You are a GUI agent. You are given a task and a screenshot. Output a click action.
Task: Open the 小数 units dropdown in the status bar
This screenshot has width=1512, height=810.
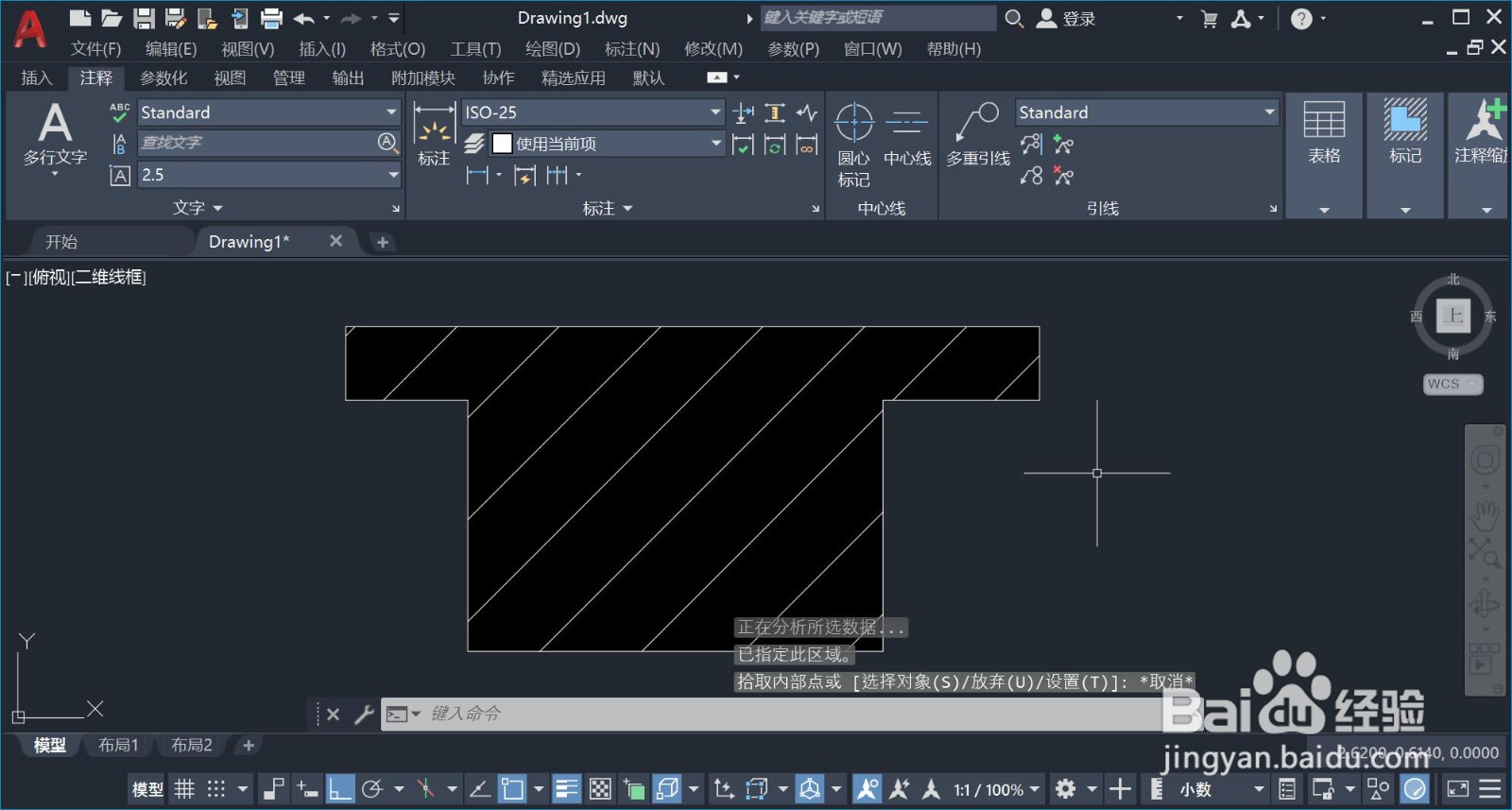(x=1220, y=788)
